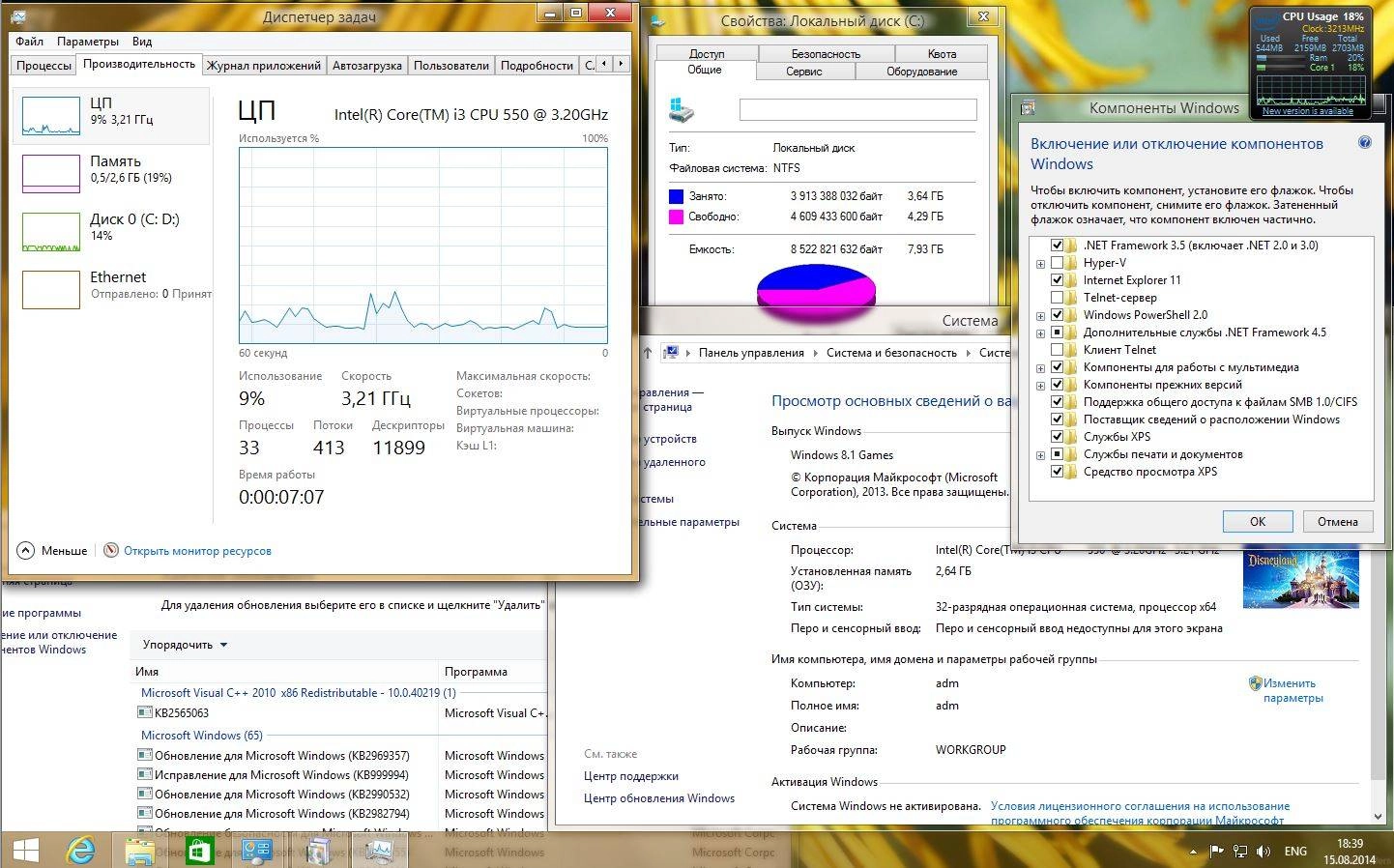1394x868 pixels.
Task: Open the Вид menu in Task Manager
Action: click(x=142, y=42)
